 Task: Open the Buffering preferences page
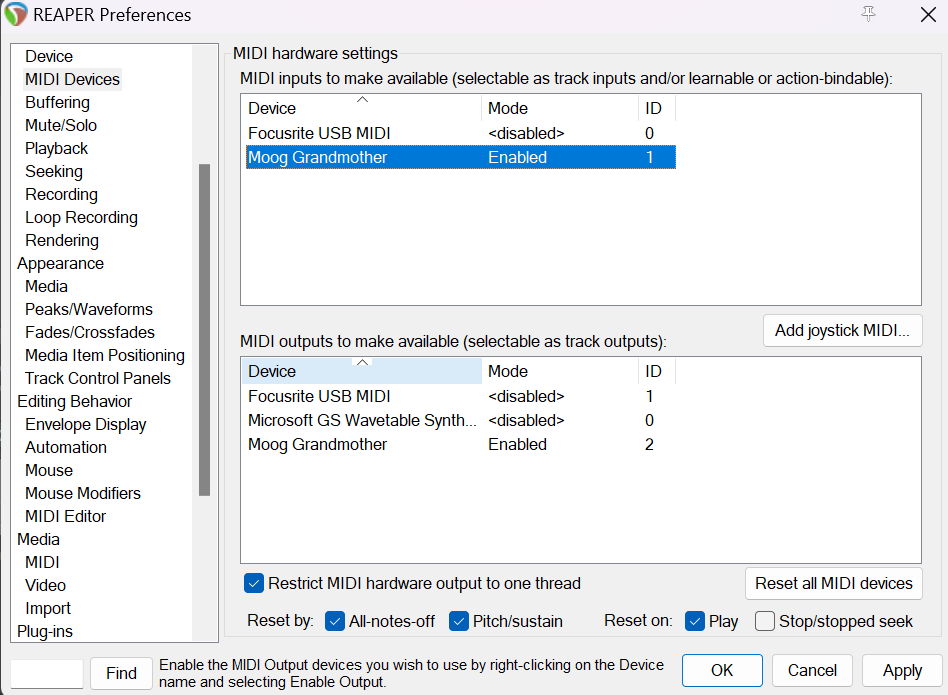57,103
